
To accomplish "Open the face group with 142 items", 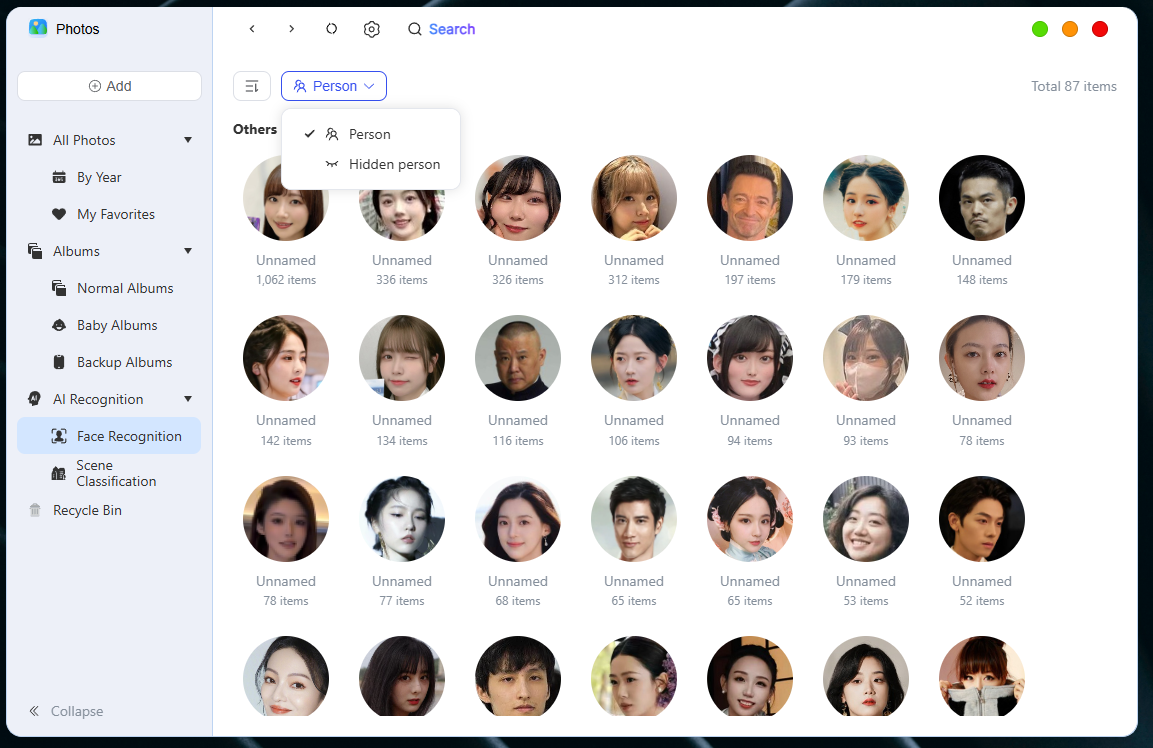I will (286, 358).
